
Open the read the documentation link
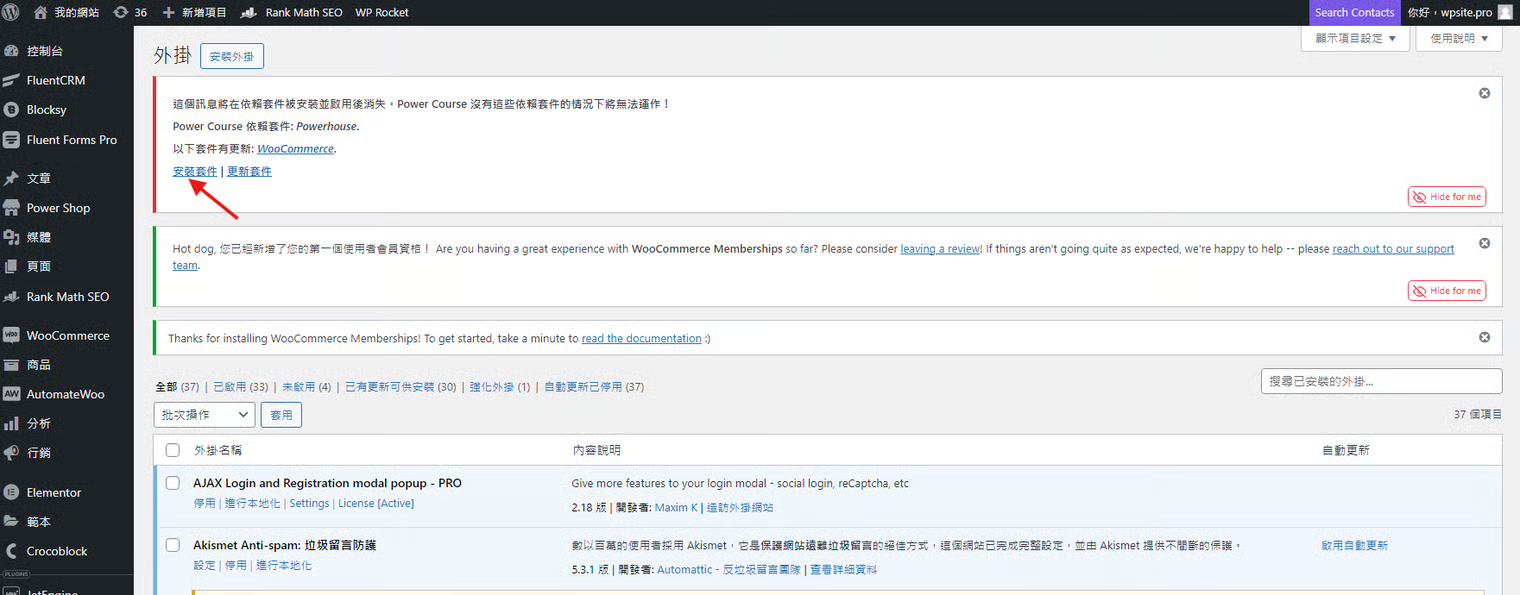point(641,339)
